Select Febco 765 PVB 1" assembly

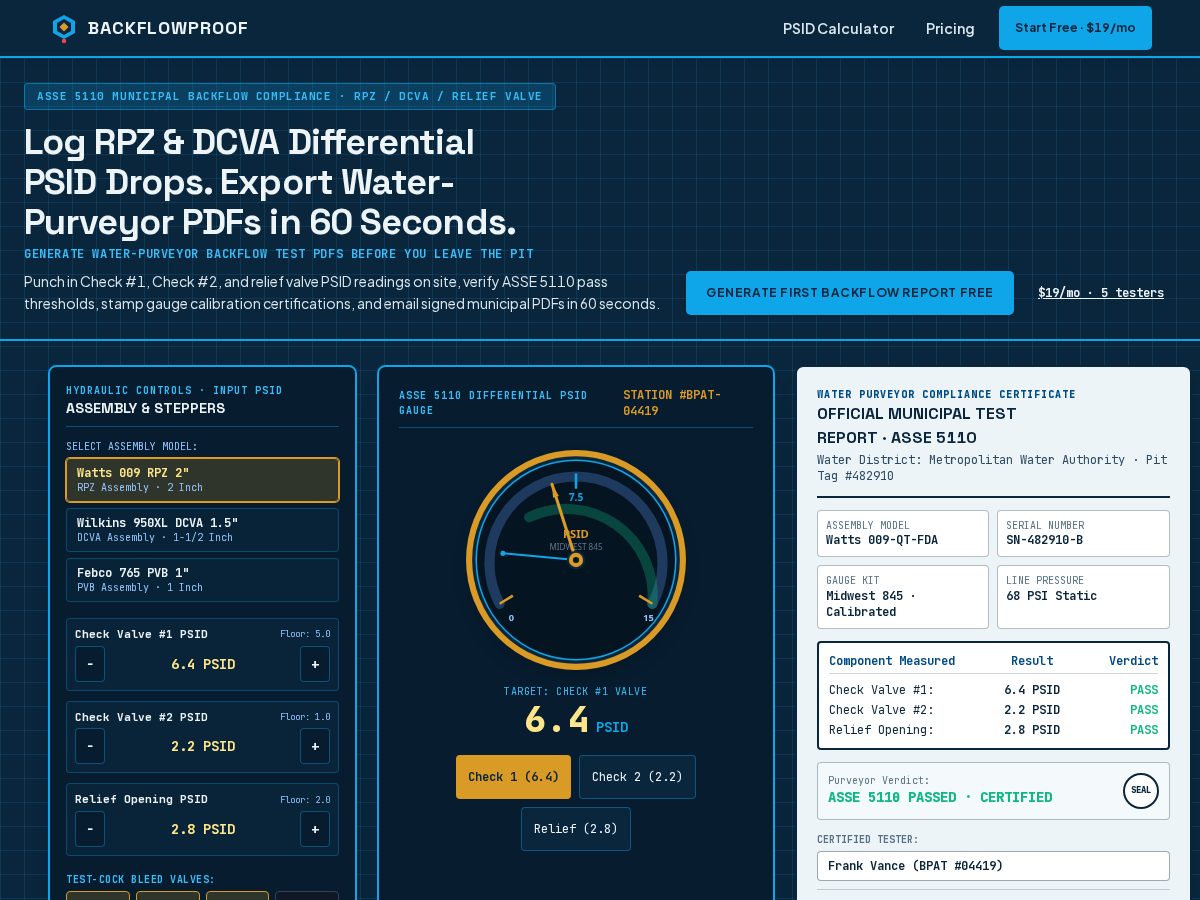pos(202,580)
